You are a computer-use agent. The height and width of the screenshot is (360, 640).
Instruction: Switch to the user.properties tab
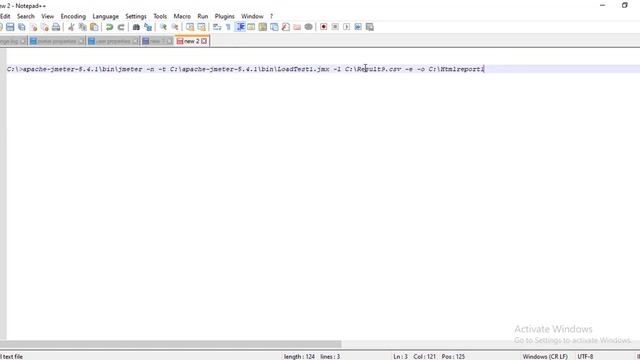(x=113, y=41)
